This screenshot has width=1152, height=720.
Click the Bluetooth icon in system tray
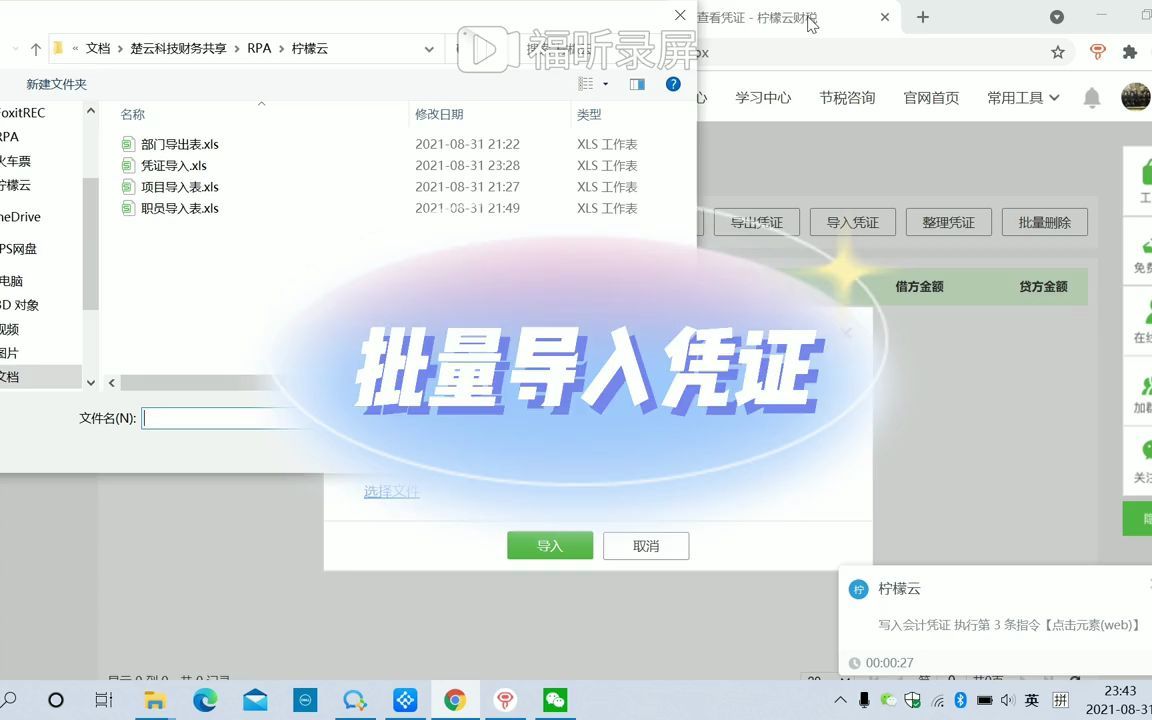coord(960,700)
